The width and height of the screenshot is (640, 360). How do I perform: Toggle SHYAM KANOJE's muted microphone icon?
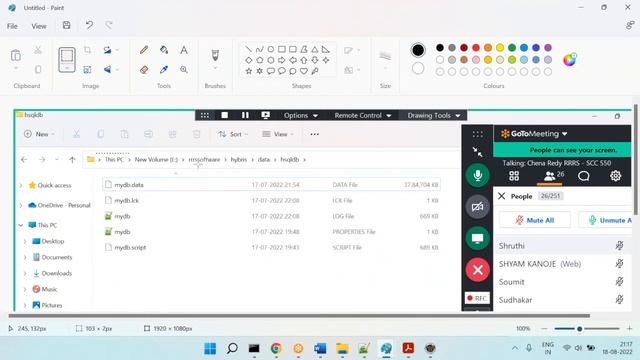[619, 264]
